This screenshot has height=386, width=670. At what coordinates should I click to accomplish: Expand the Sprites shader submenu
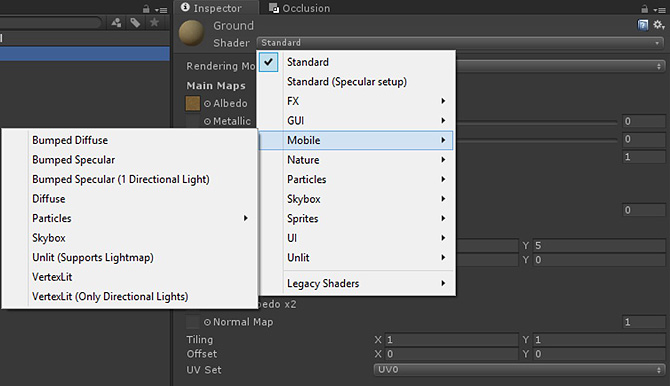tap(356, 219)
